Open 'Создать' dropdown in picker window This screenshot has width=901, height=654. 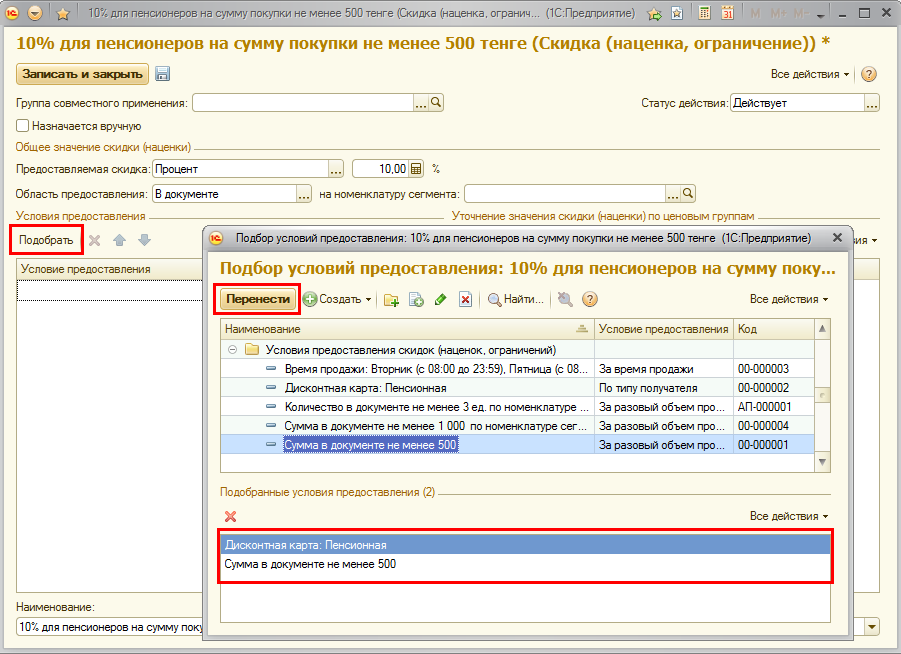338,299
